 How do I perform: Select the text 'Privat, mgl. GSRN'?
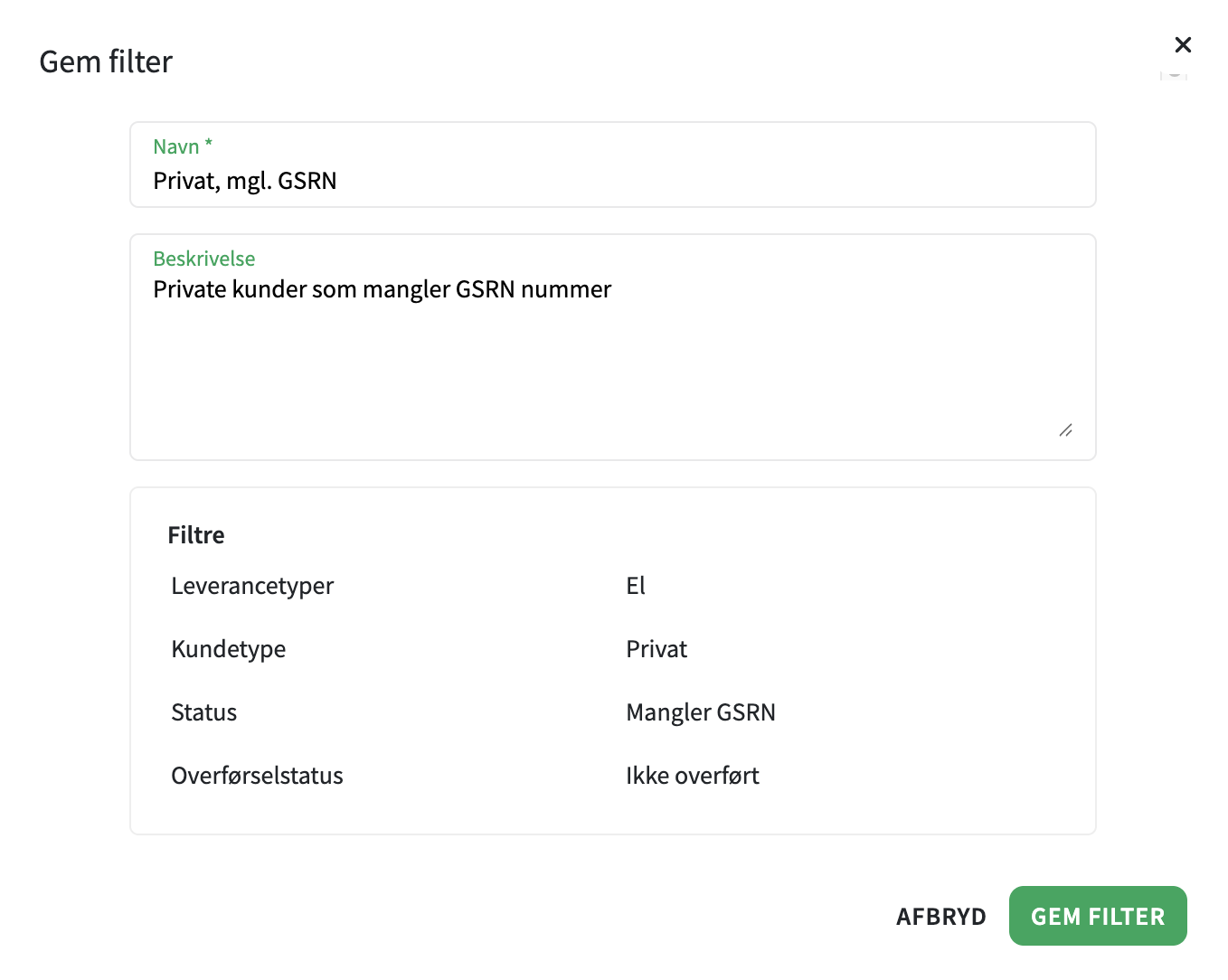[x=245, y=181]
